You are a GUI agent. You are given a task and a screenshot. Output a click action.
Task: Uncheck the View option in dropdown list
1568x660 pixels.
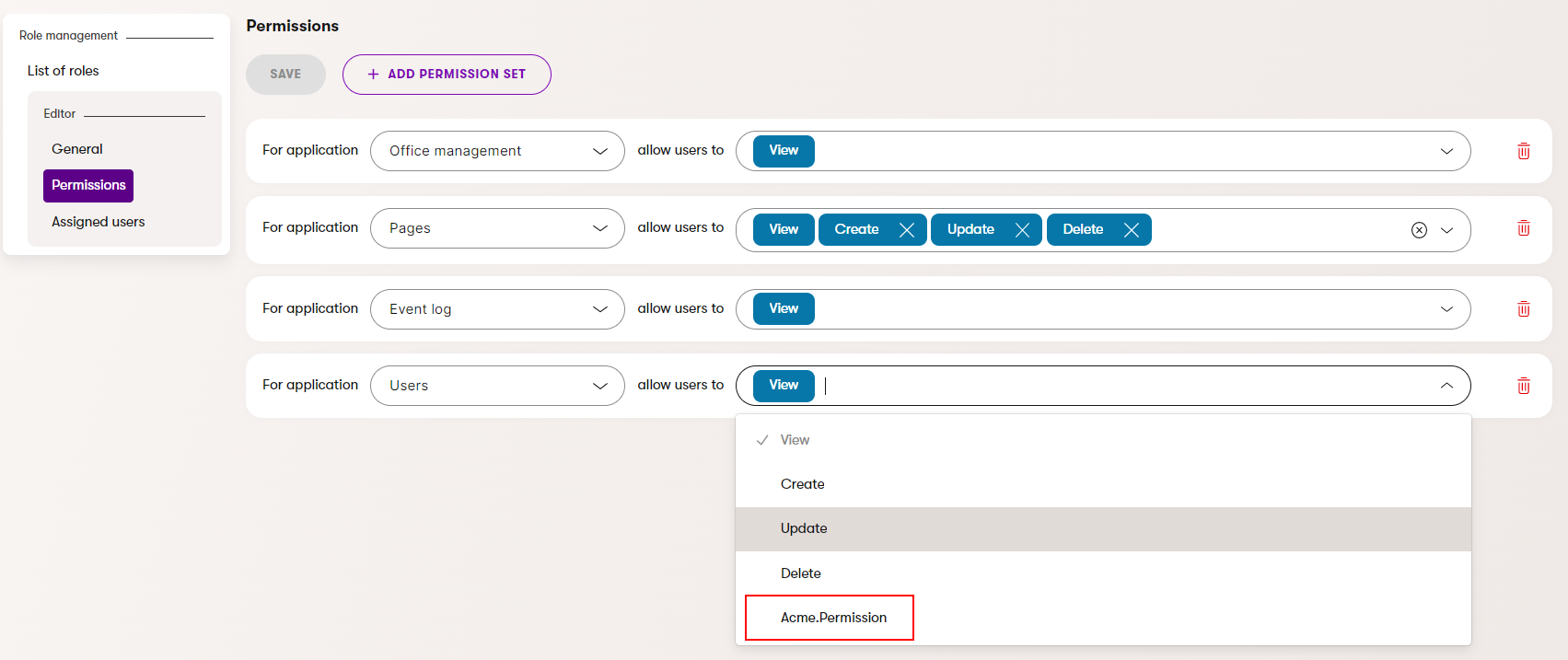795,440
